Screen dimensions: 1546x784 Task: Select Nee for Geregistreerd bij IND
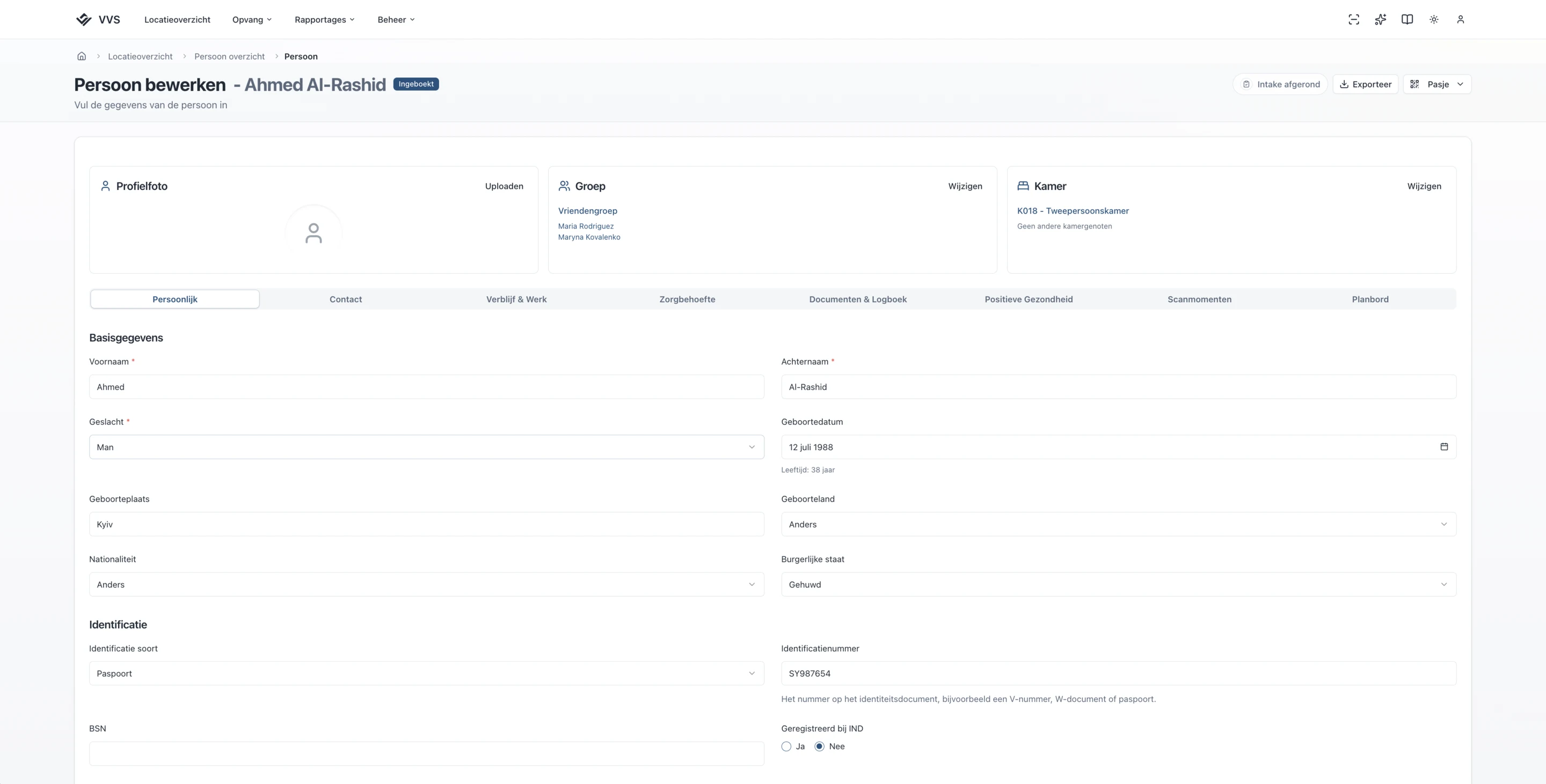tap(819, 746)
